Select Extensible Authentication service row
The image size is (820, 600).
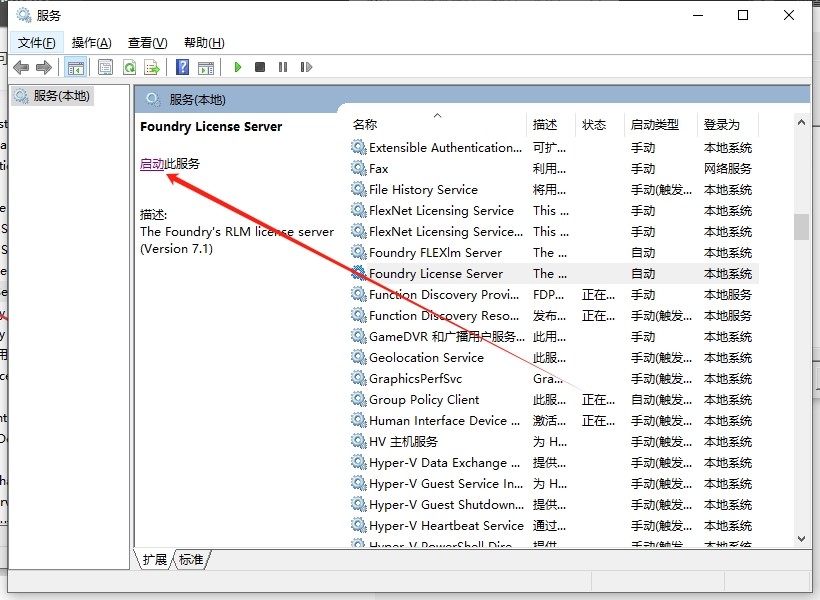click(554, 148)
